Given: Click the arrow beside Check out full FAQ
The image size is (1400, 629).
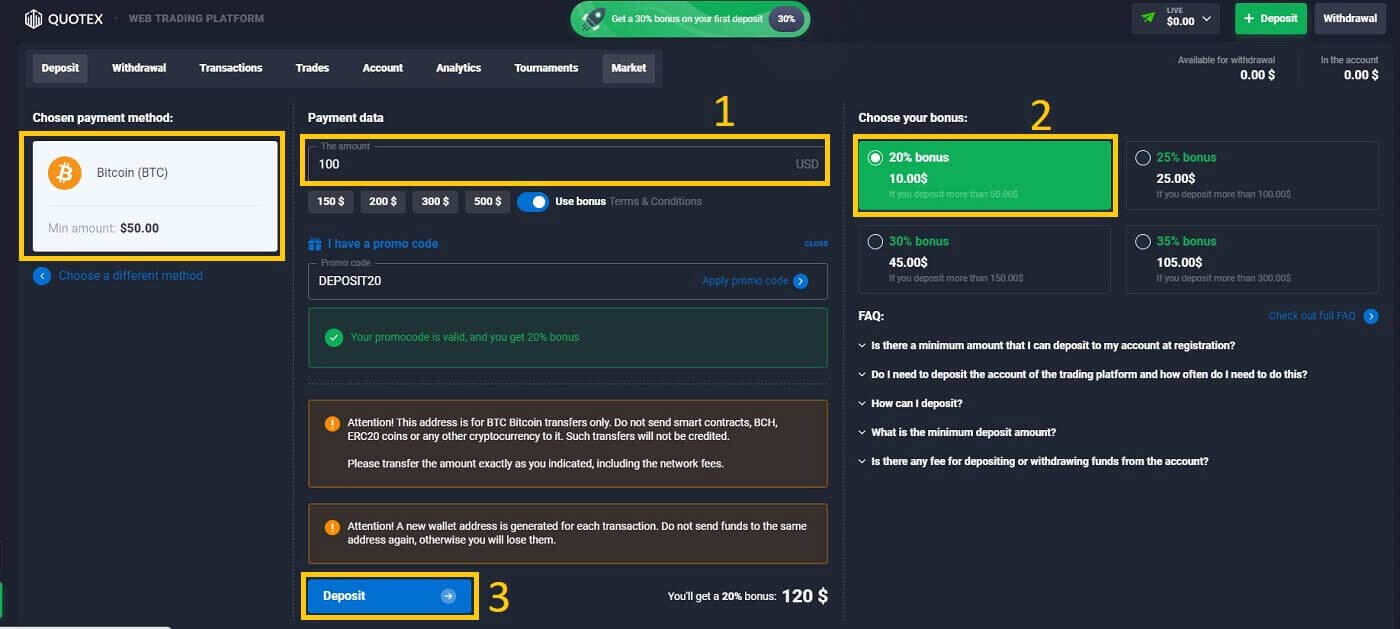Looking at the screenshot, I should [1370, 316].
